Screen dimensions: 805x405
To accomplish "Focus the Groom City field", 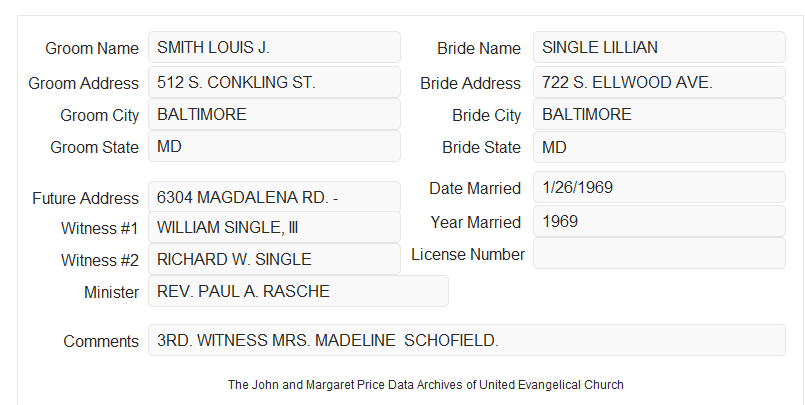I will (x=274, y=114).
